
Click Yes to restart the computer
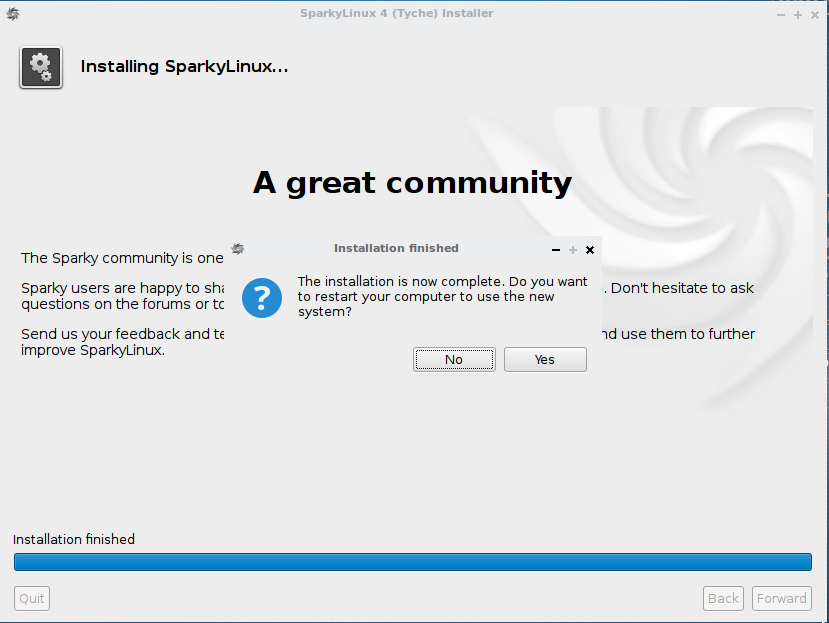545,360
